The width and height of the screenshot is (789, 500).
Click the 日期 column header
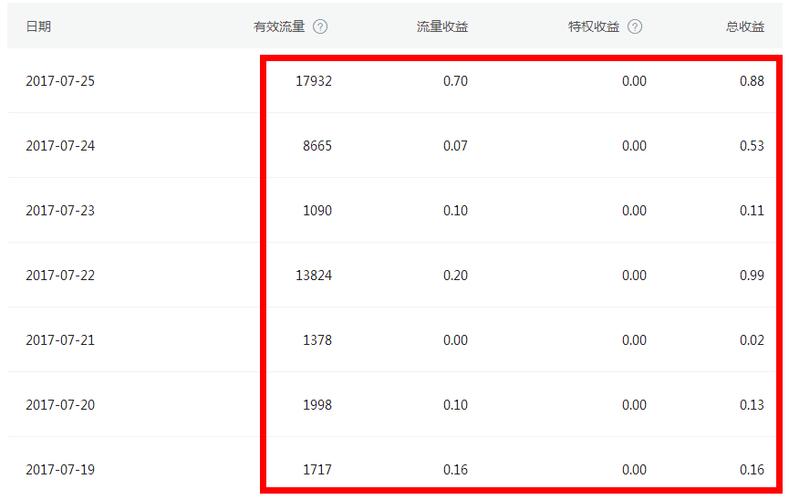click(x=38, y=27)
